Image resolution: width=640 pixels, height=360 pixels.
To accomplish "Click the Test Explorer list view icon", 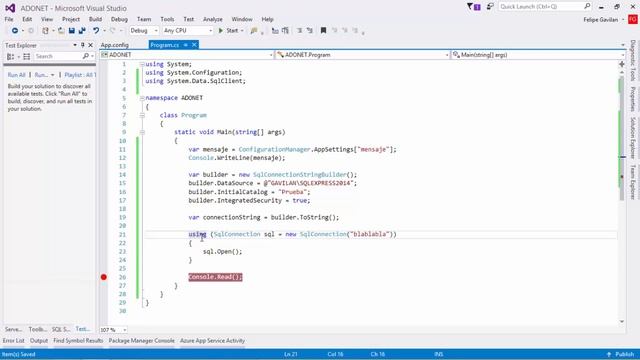I will [27, 56].
